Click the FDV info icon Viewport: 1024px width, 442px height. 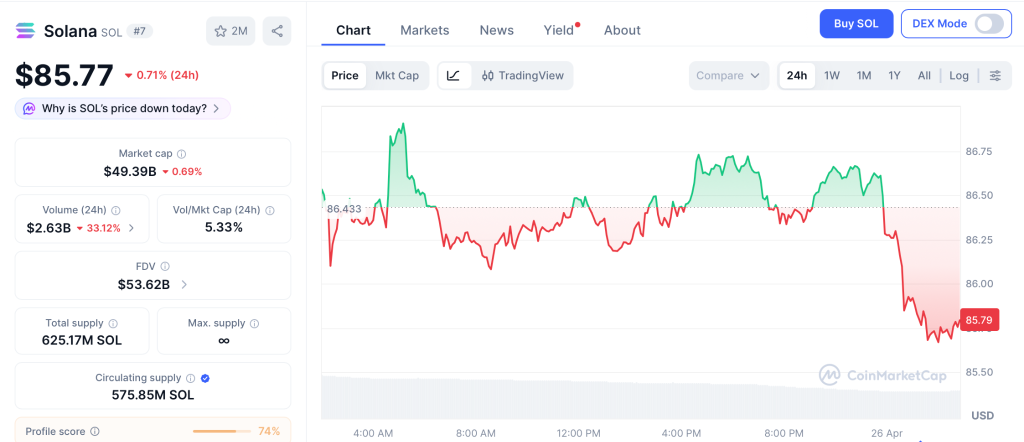pyautogui.click(x=165, y=267)
